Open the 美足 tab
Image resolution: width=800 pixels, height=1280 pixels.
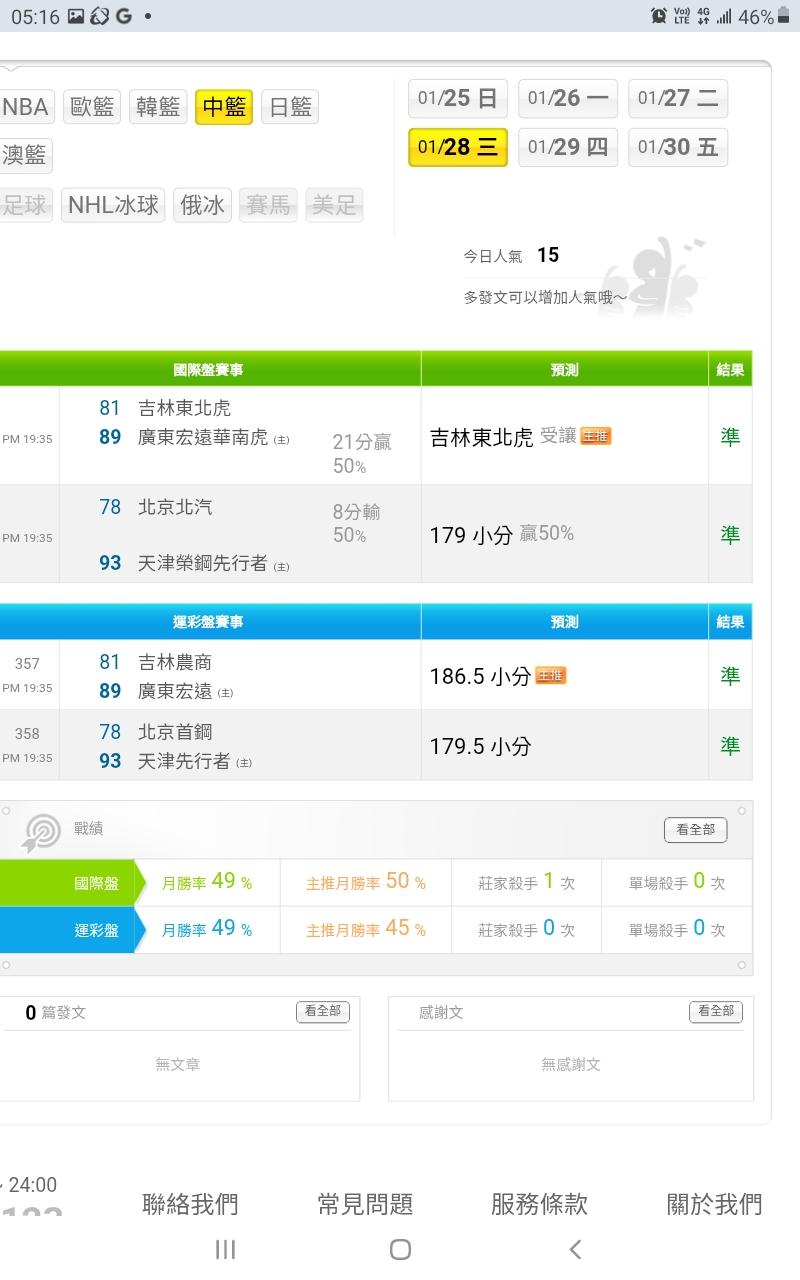point(334,205)
